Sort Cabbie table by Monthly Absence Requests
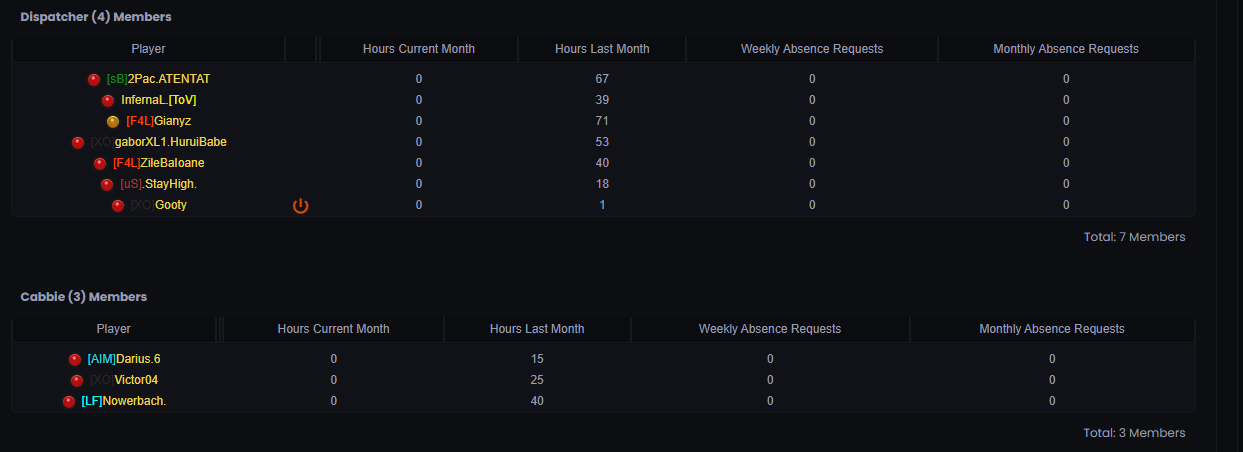Screen dimensions: 1243x452 click(x=1052, y=329)
